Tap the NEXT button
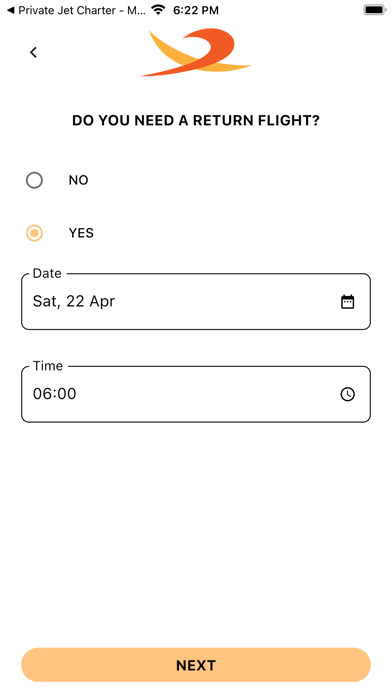 click(196, 665)
